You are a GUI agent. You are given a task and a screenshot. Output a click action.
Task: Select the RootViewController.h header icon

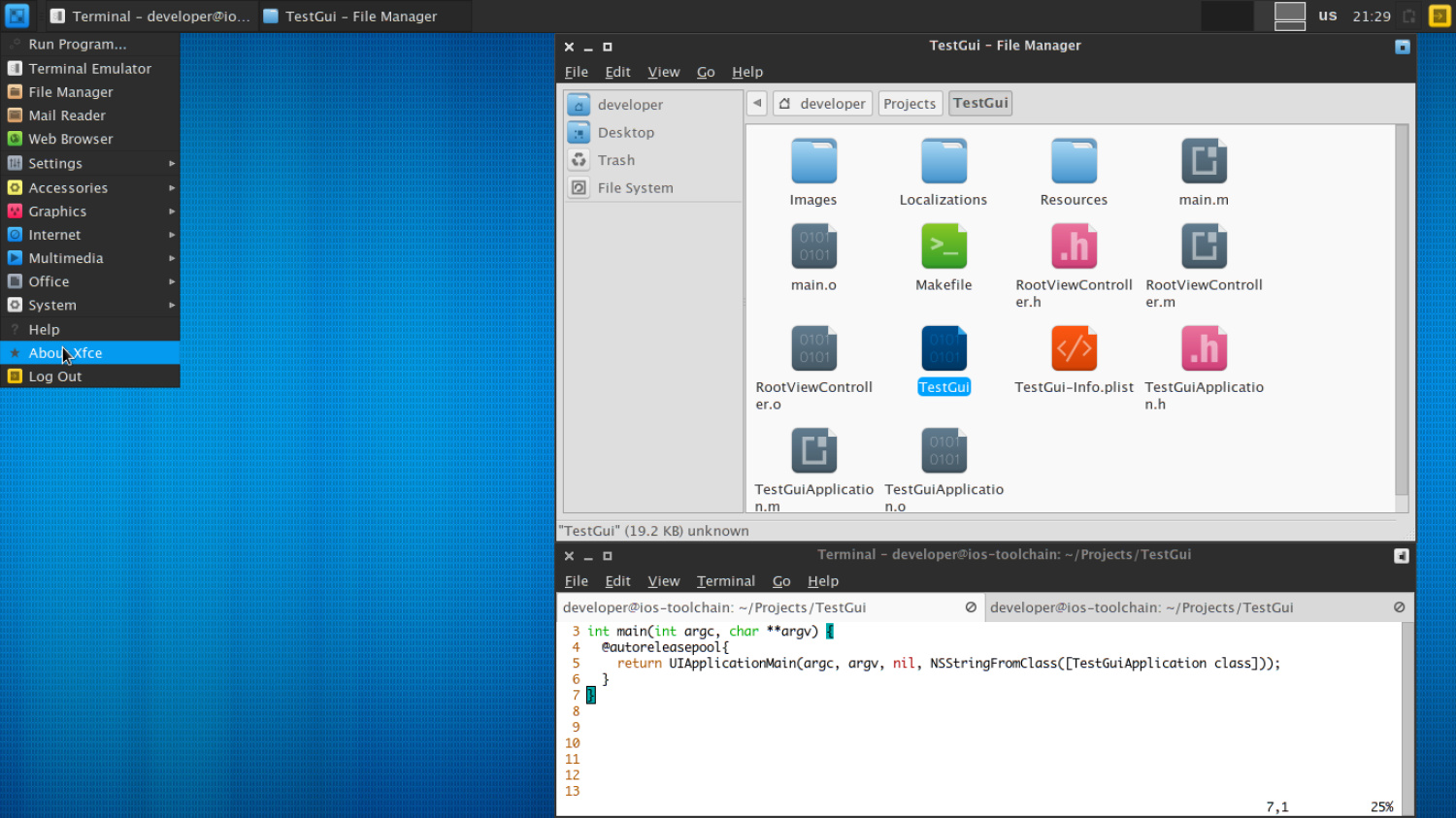(x=1074, y=246)
